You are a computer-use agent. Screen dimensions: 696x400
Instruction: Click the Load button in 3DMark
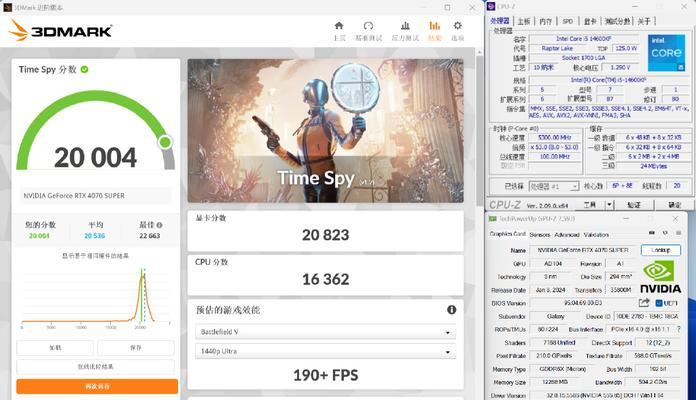coord(55,348)
